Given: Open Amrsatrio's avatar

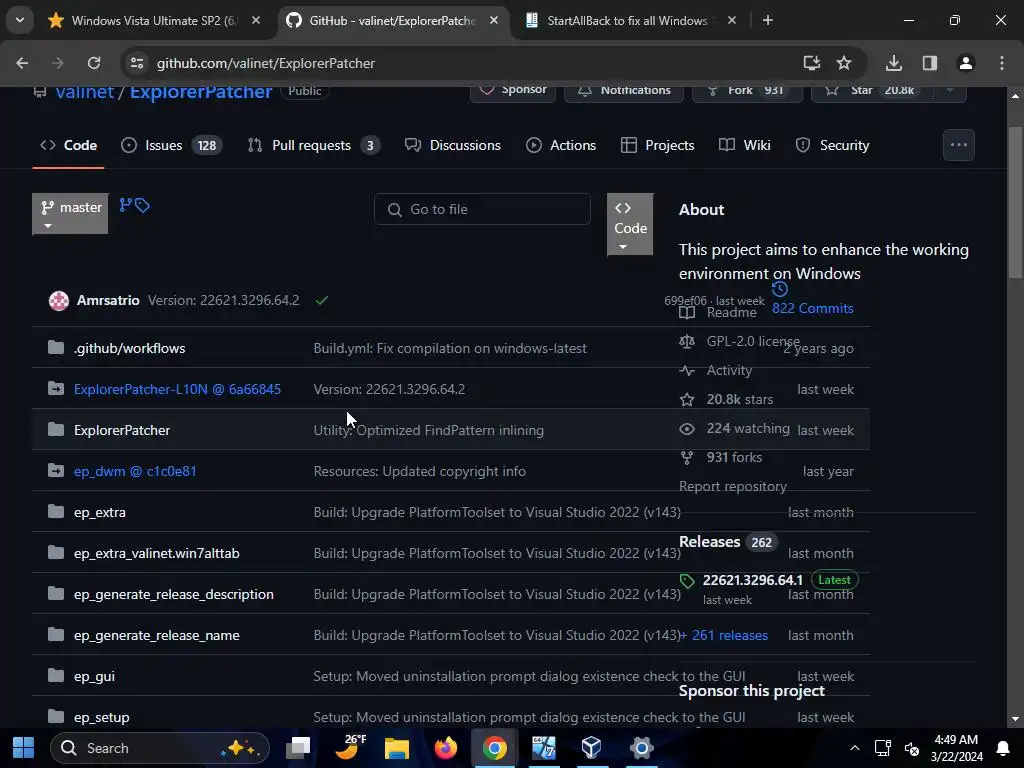Looking at the screenshot, I should [59, 300].
